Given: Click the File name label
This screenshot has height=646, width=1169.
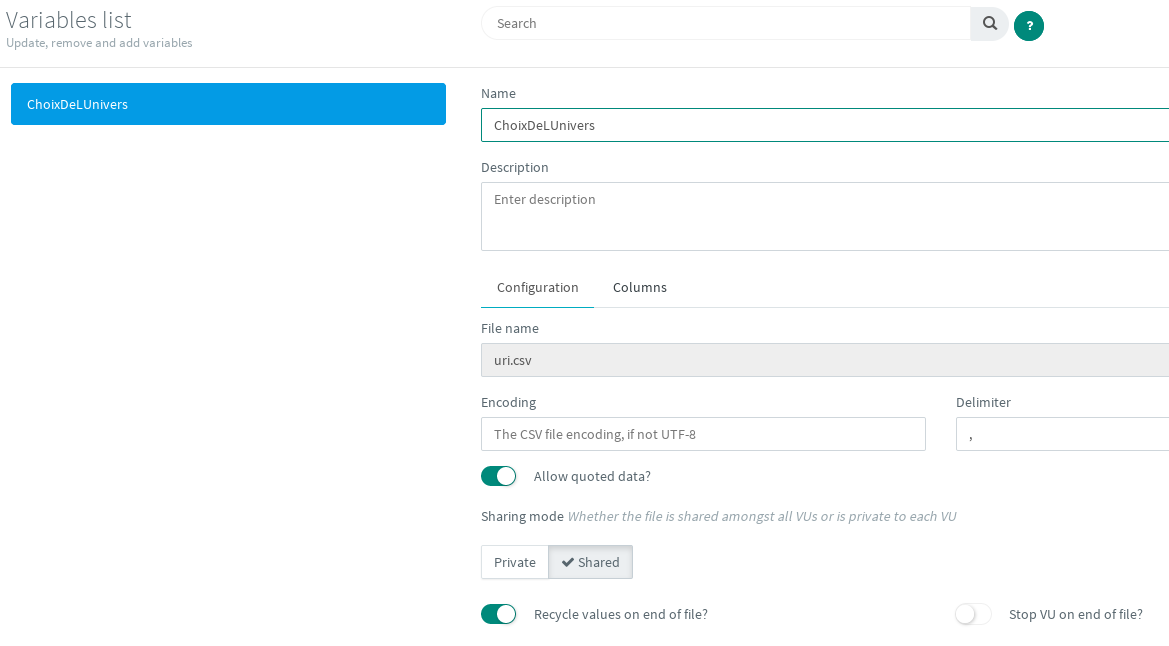Looking at the screenshot, I should pyautogui.click(x=510, y=328).
